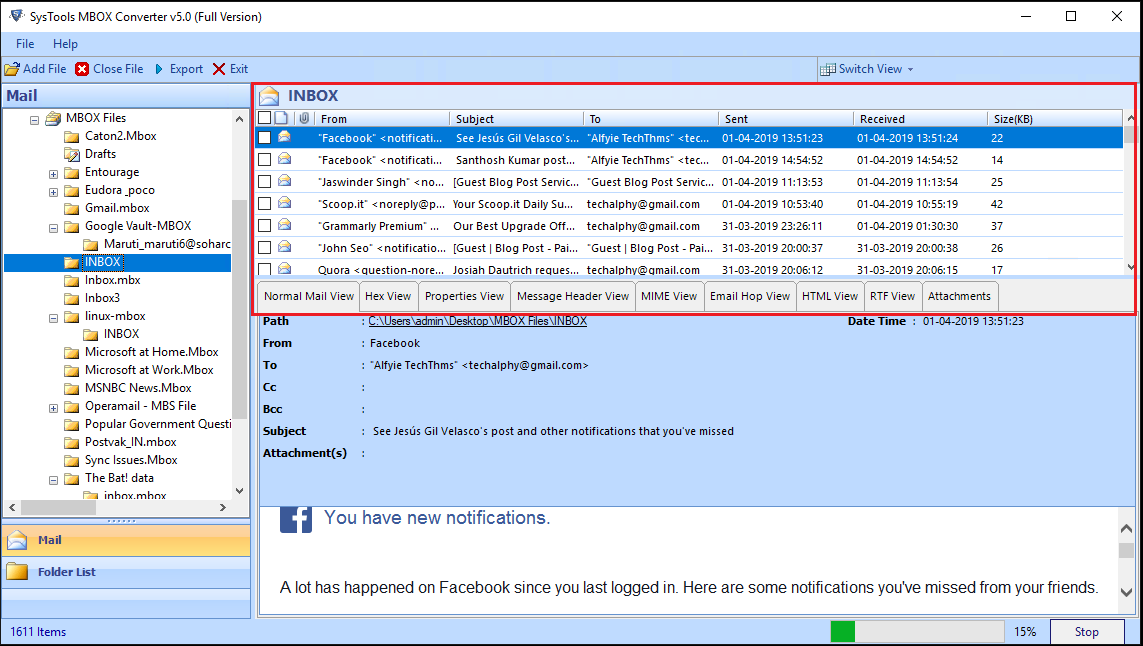Toggle the select-all checkbox in header
The height and width of the screenshot is (646, 1143).
[x=265, y=117]
